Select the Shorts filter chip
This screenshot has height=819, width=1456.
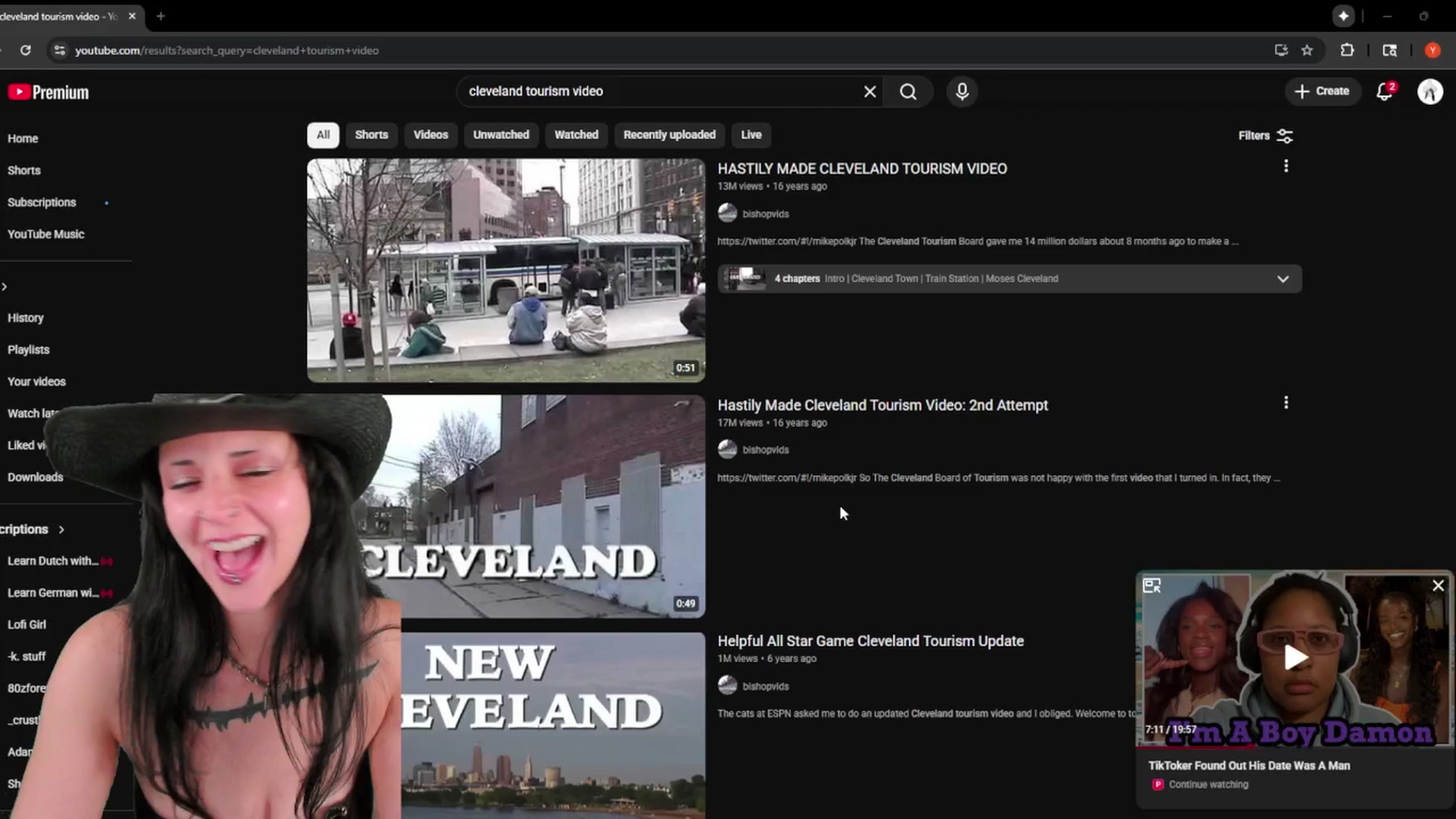coord(372,135)
